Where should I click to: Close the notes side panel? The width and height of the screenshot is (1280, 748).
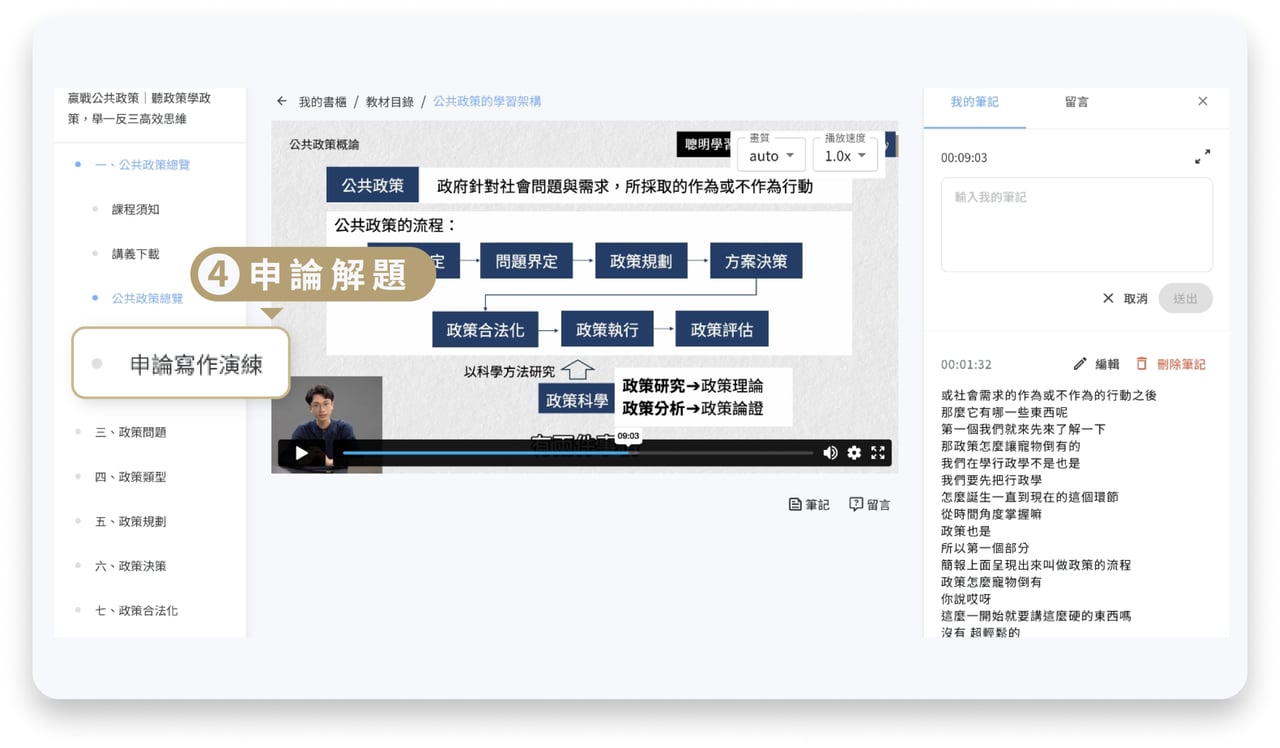1203,101
